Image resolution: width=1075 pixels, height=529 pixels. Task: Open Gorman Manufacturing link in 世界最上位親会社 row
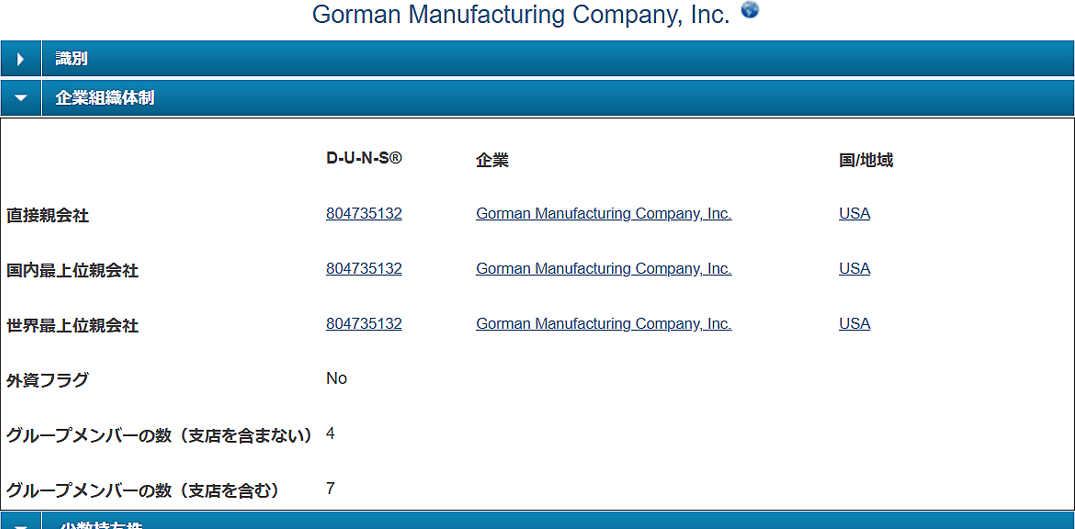click(603, 323)
